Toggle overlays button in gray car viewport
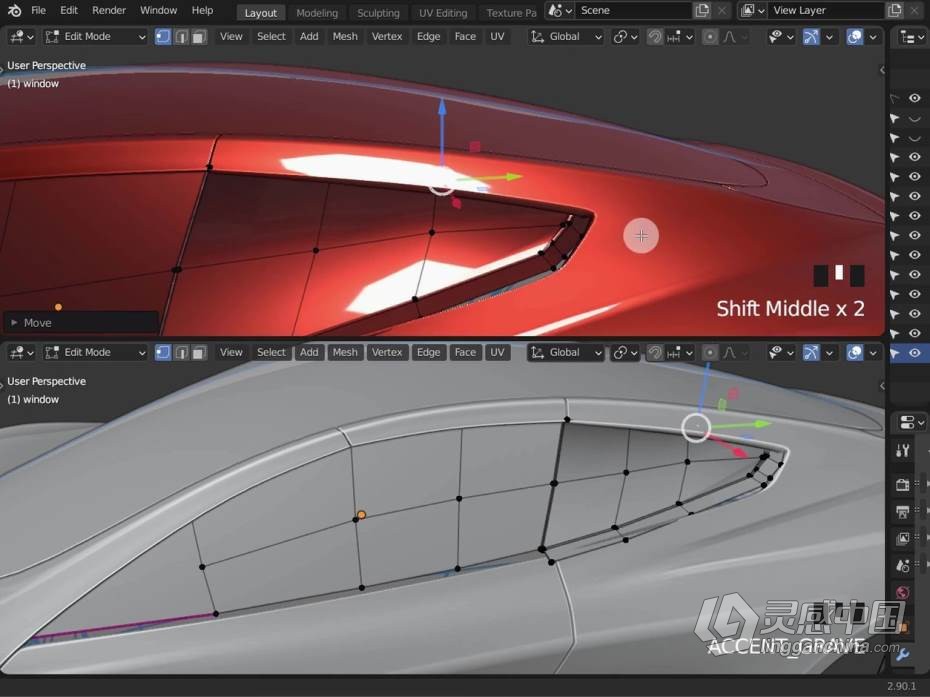Screen dimensions: 930x697 click(x=855, y=353)
